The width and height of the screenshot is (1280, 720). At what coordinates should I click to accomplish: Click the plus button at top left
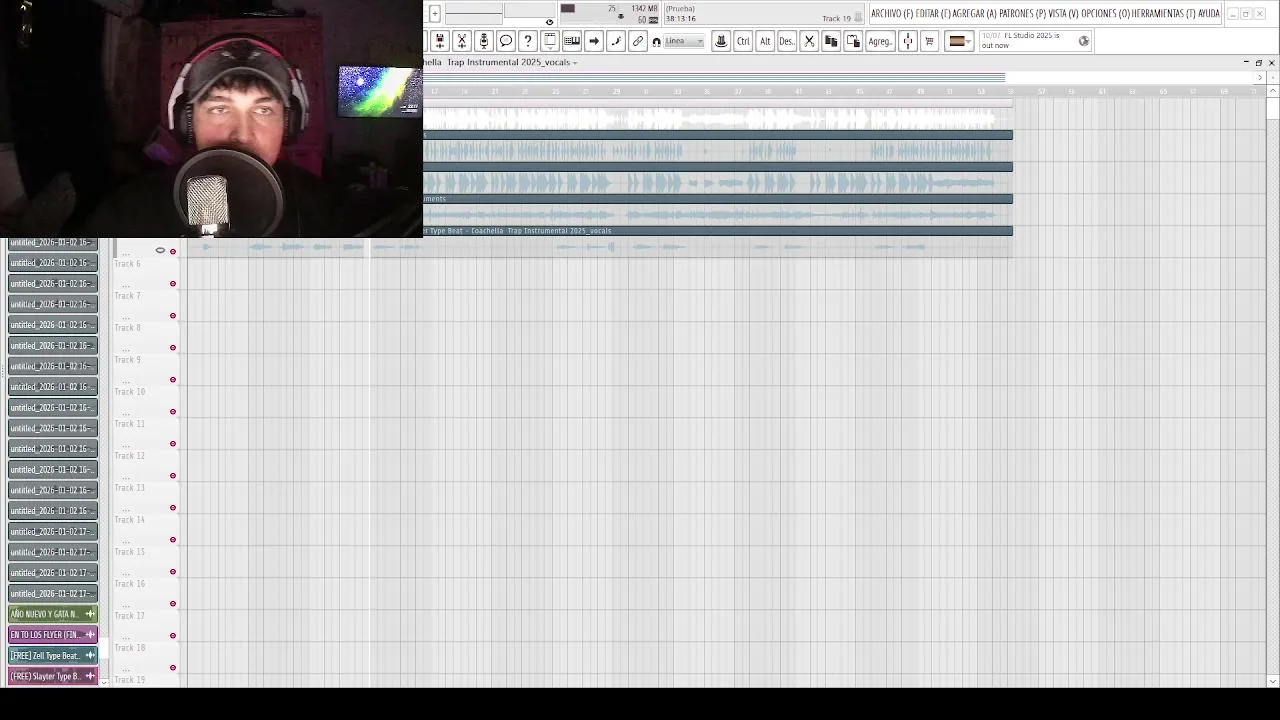pos(434,13)
